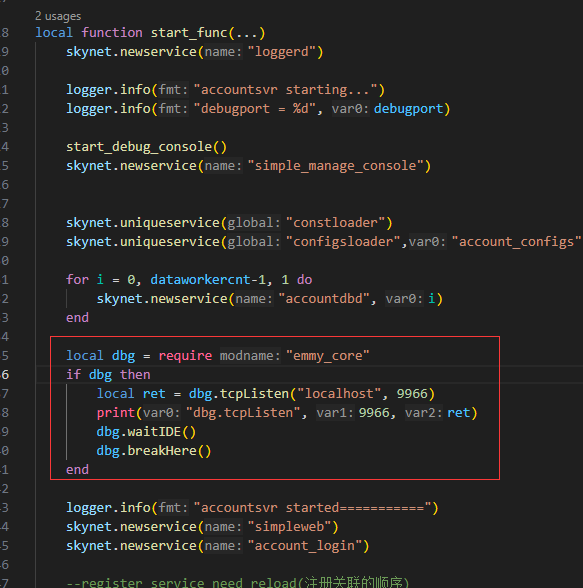This screenshot has height=588, width=583.
Task: Click the 9966 port number inside the tcpListen call
Action: click(412, 394)
